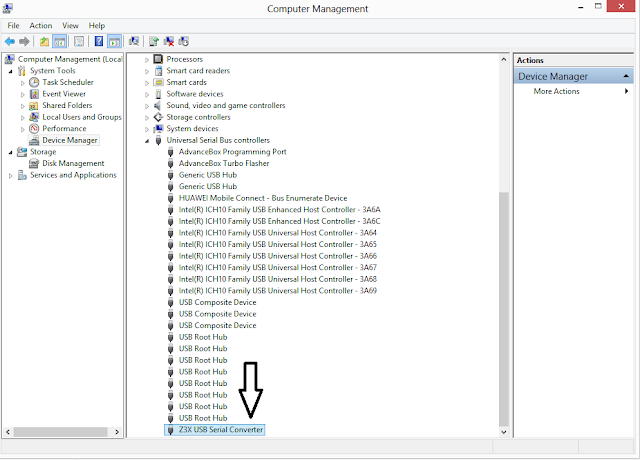This screenshot has height=460, width=640.
Task: Click the Task Scheduler clock icon
Action: (x=34, y=82)
